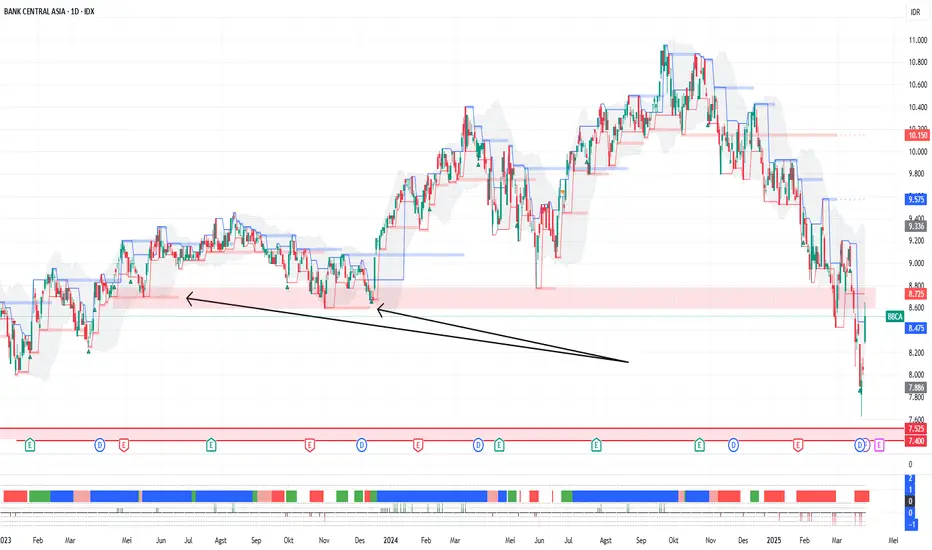Select the gray 9.336 price label
Viewport: 932px width, 550px height.
click(x=915, y=227)
